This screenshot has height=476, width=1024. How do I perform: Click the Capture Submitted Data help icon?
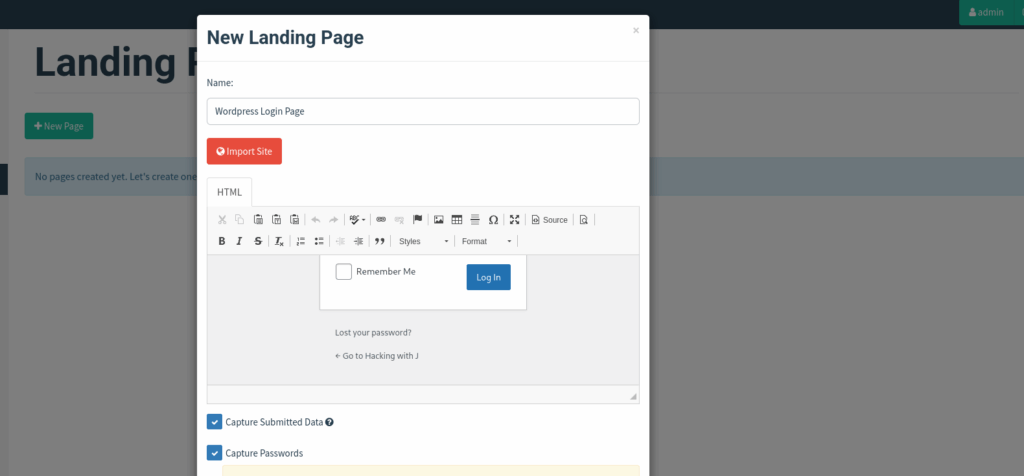pos(330,422)
